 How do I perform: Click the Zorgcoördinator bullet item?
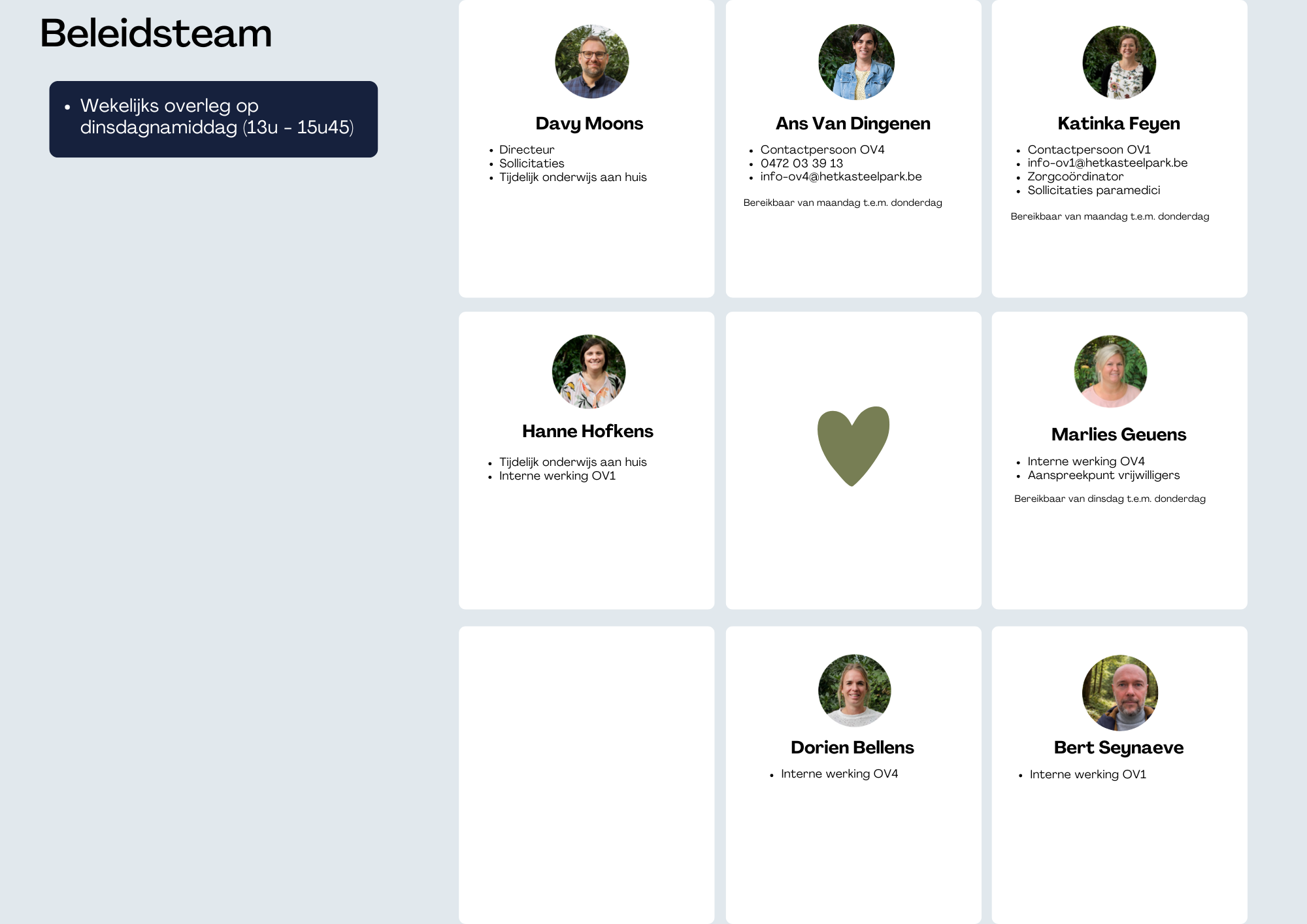(x=1075, y=176)
